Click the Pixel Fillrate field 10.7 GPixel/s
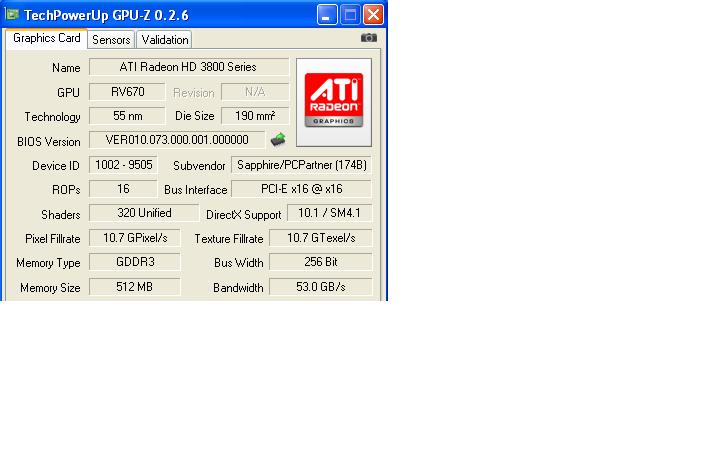The width and height of the screenshot is (720, 450). [135, 238]
